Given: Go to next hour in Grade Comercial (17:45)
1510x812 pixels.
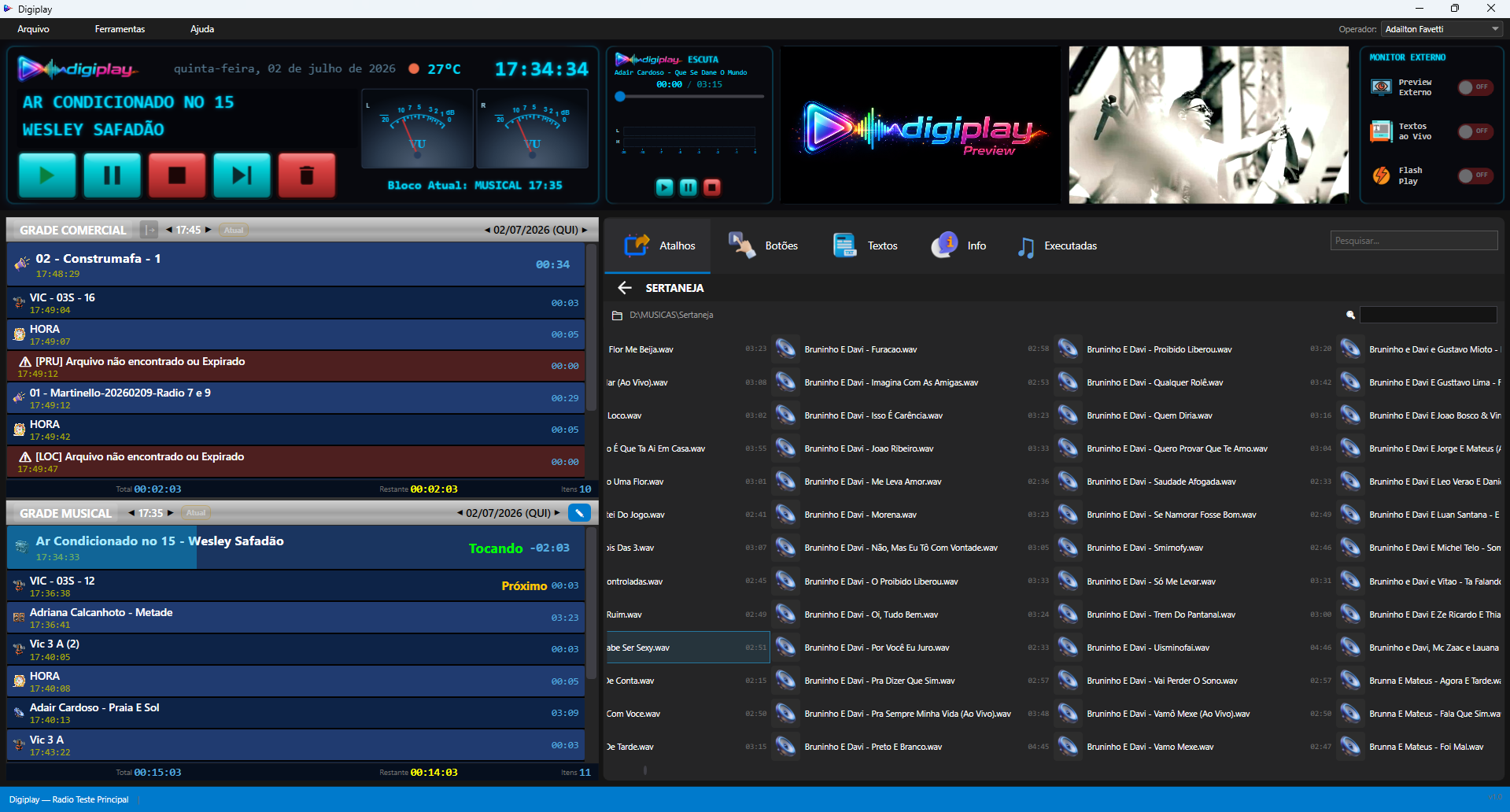Looking at the screenshot, I should pyautogui.click(x=208, y=230).
